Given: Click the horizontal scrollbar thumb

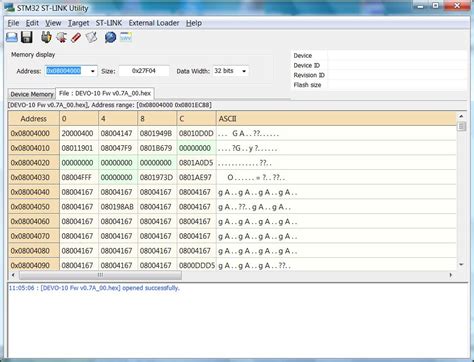Looking at the screenshot, I should (100, 275).
